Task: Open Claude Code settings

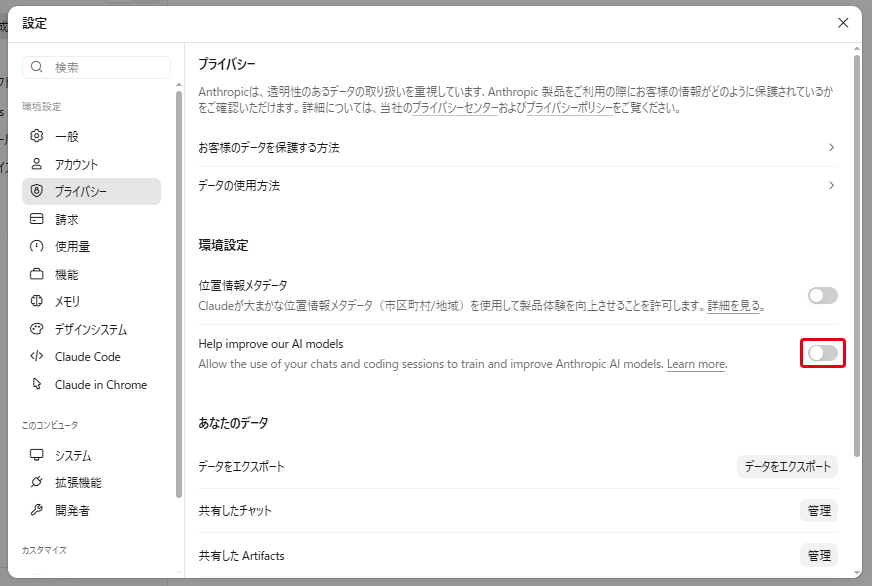Action: tap(91, 356)
